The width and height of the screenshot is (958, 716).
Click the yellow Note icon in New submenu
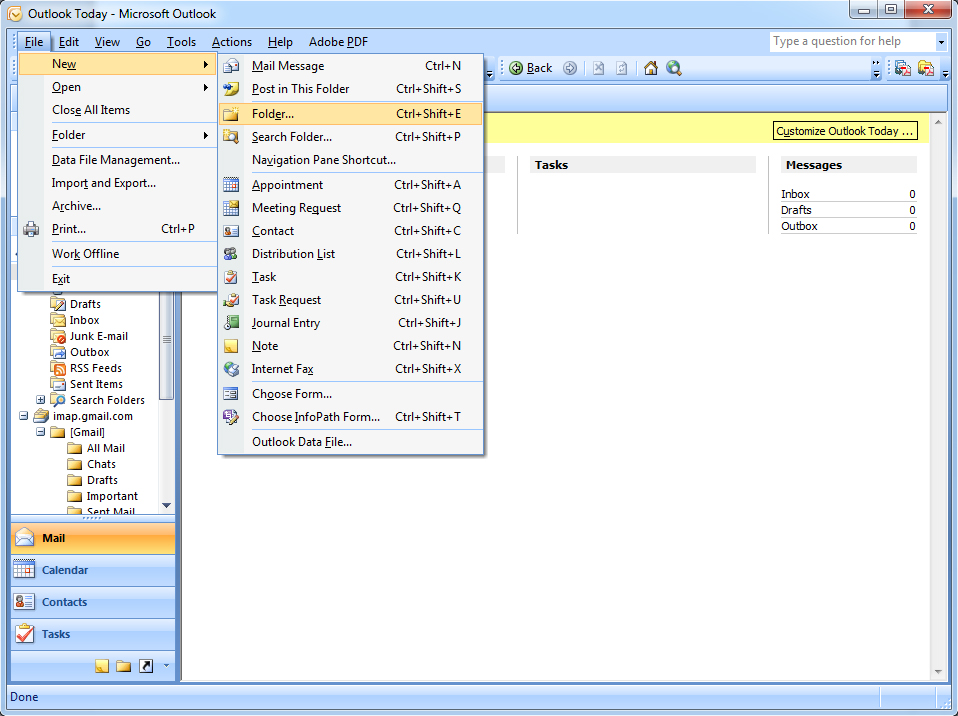click(x=231, y=346)
